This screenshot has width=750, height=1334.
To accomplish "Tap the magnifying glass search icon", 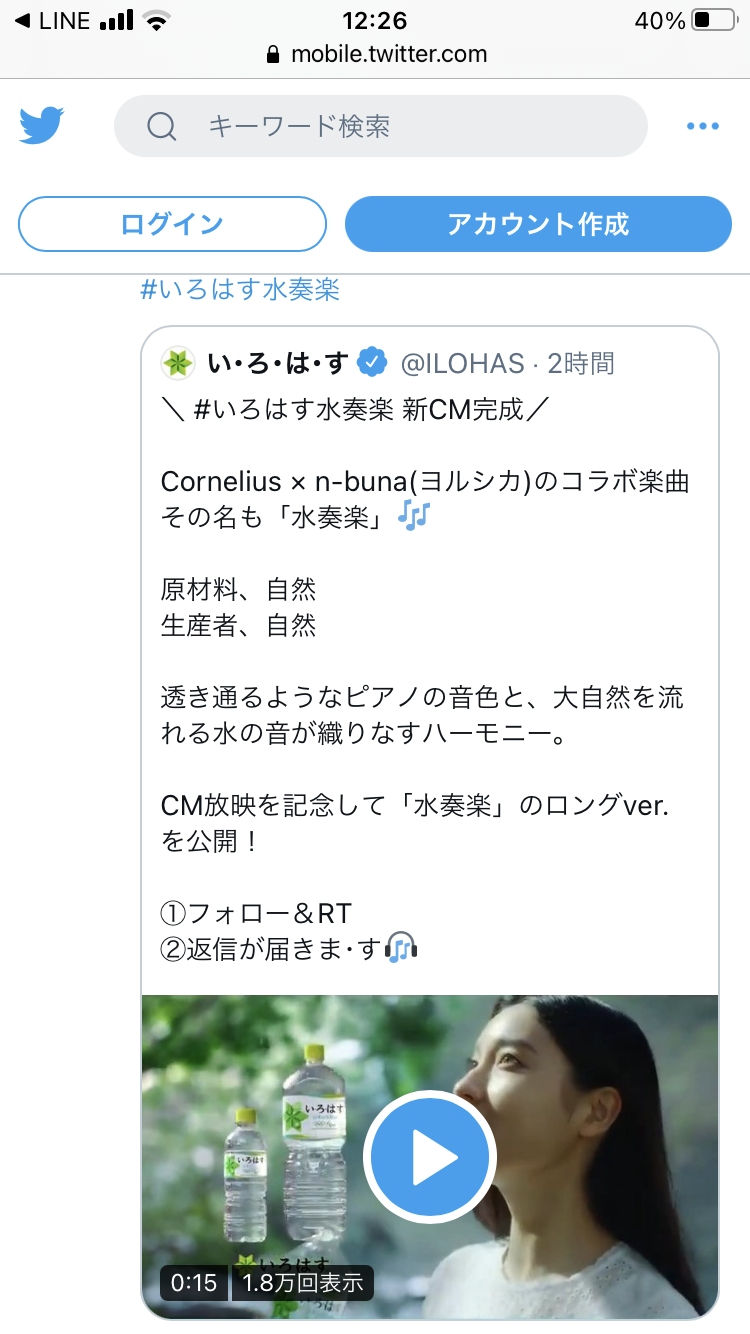I will 162,126.
